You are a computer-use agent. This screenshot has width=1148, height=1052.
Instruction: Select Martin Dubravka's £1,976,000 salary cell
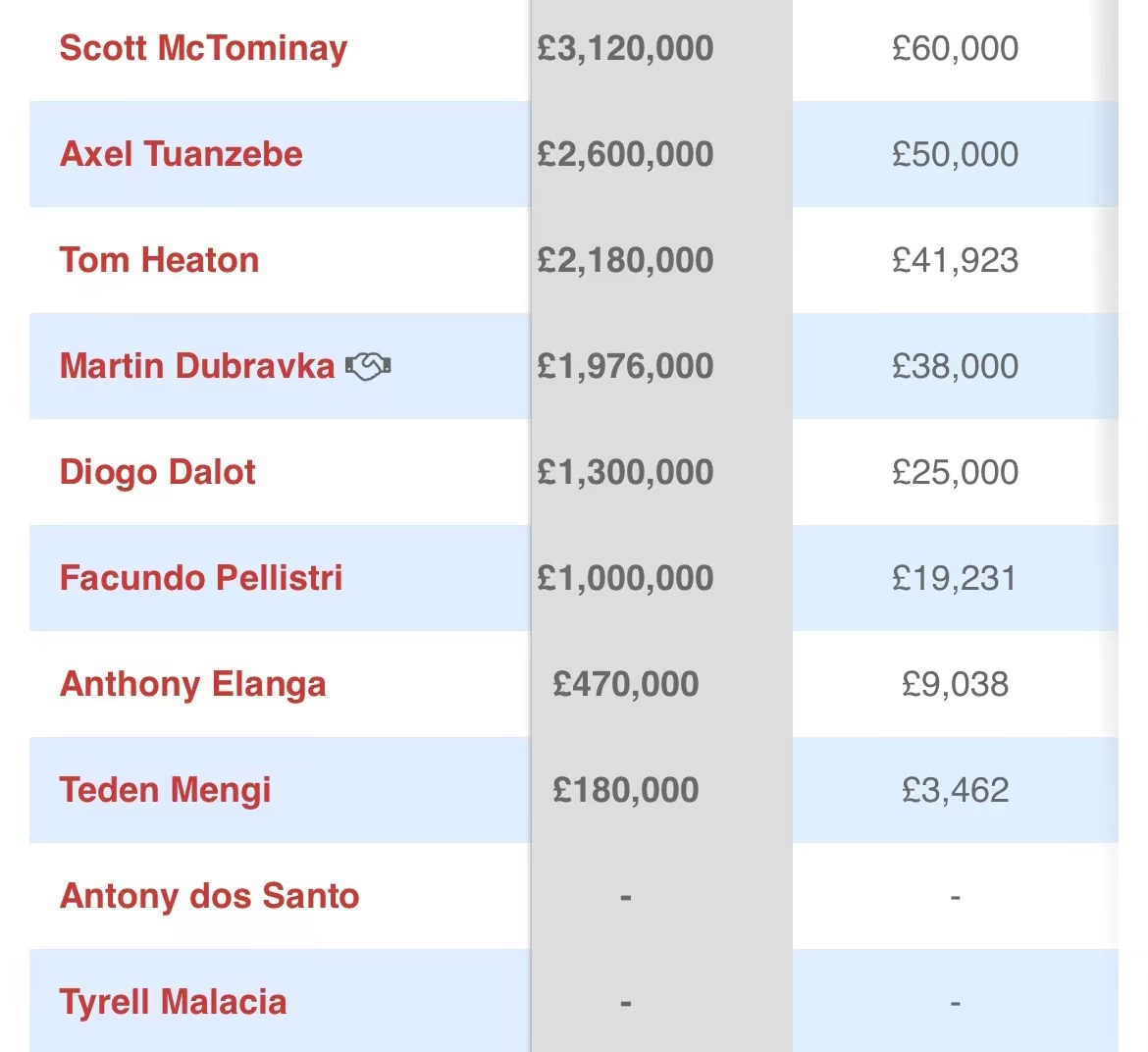click(x=625, y=366)
